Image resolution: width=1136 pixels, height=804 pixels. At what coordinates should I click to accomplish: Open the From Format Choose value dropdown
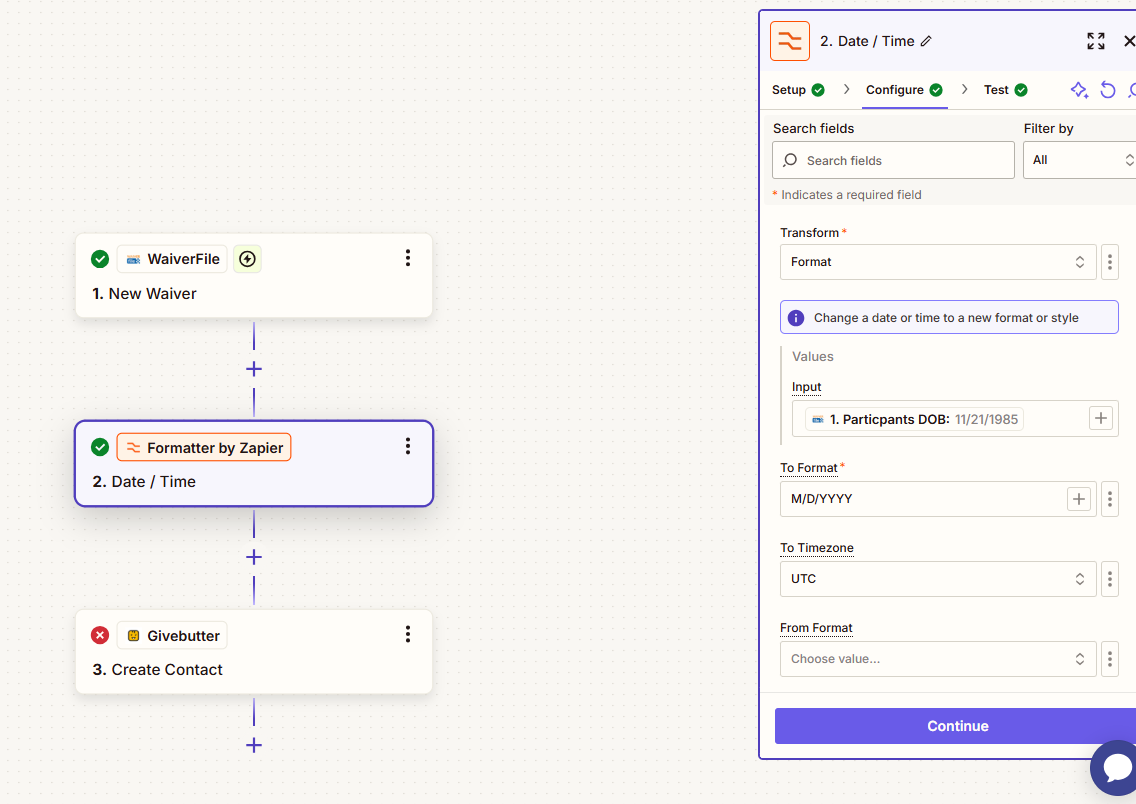[x=937, y=658]
